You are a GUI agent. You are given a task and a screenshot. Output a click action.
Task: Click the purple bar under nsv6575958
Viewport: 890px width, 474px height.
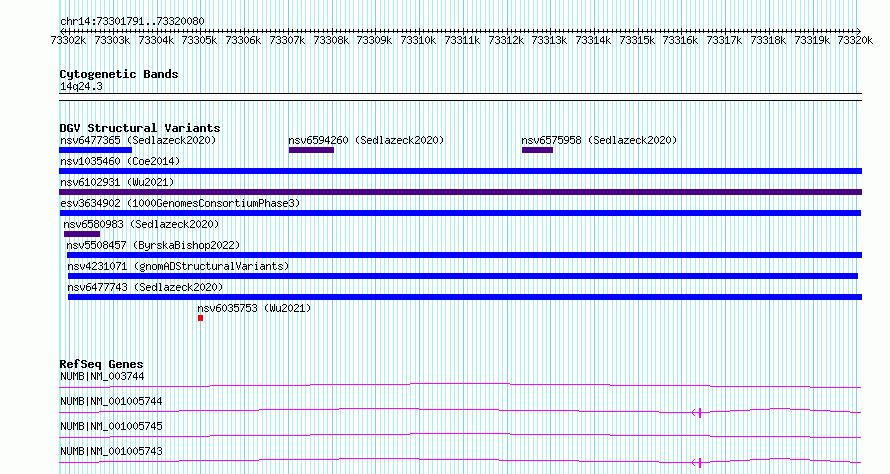pyautogui.click(x=538, y=150)
